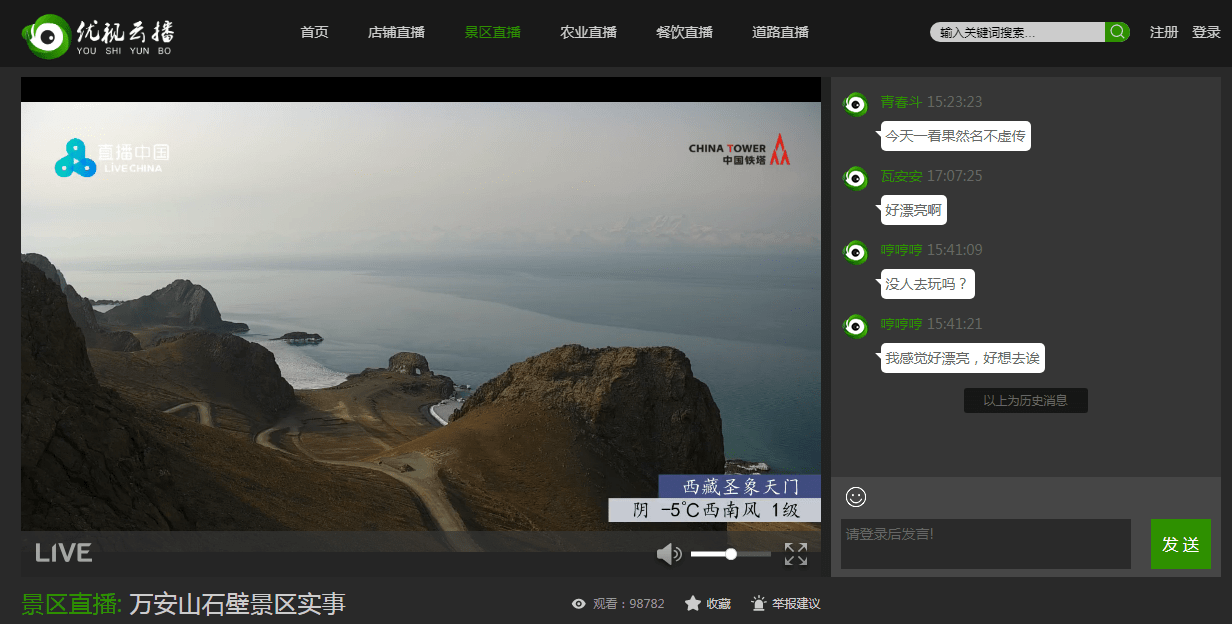Switch to 店铺直播 section
This screenshot has width=1232, height=624.
(x=396, y=32)
